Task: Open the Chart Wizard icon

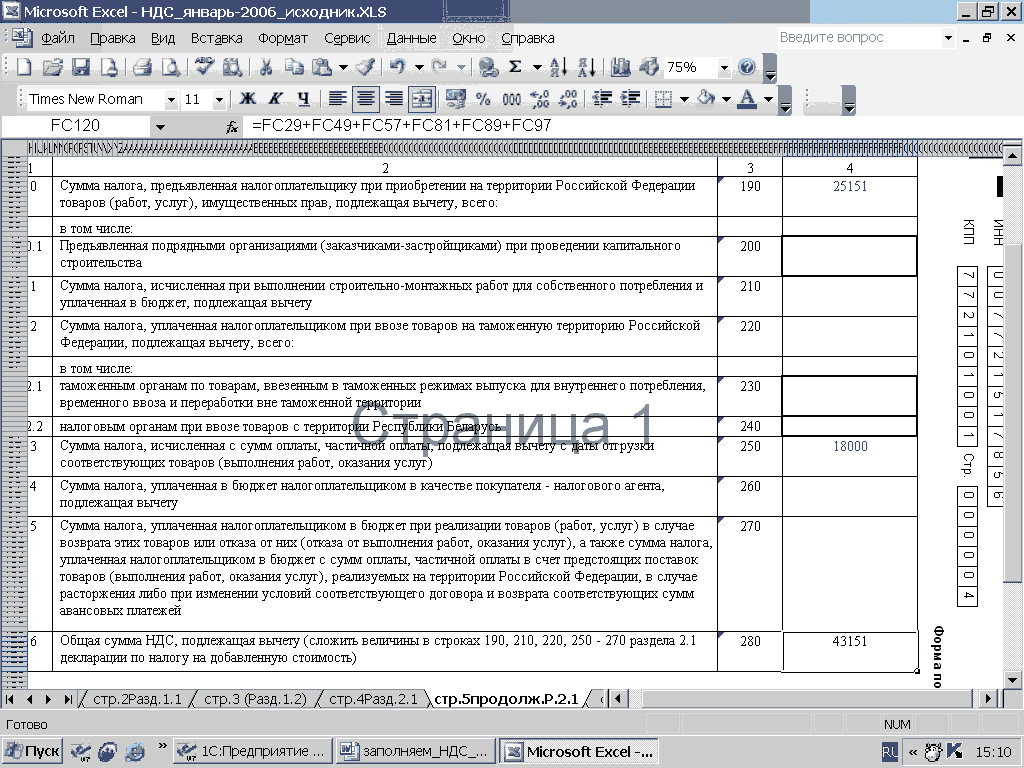Action: [621, 68]
